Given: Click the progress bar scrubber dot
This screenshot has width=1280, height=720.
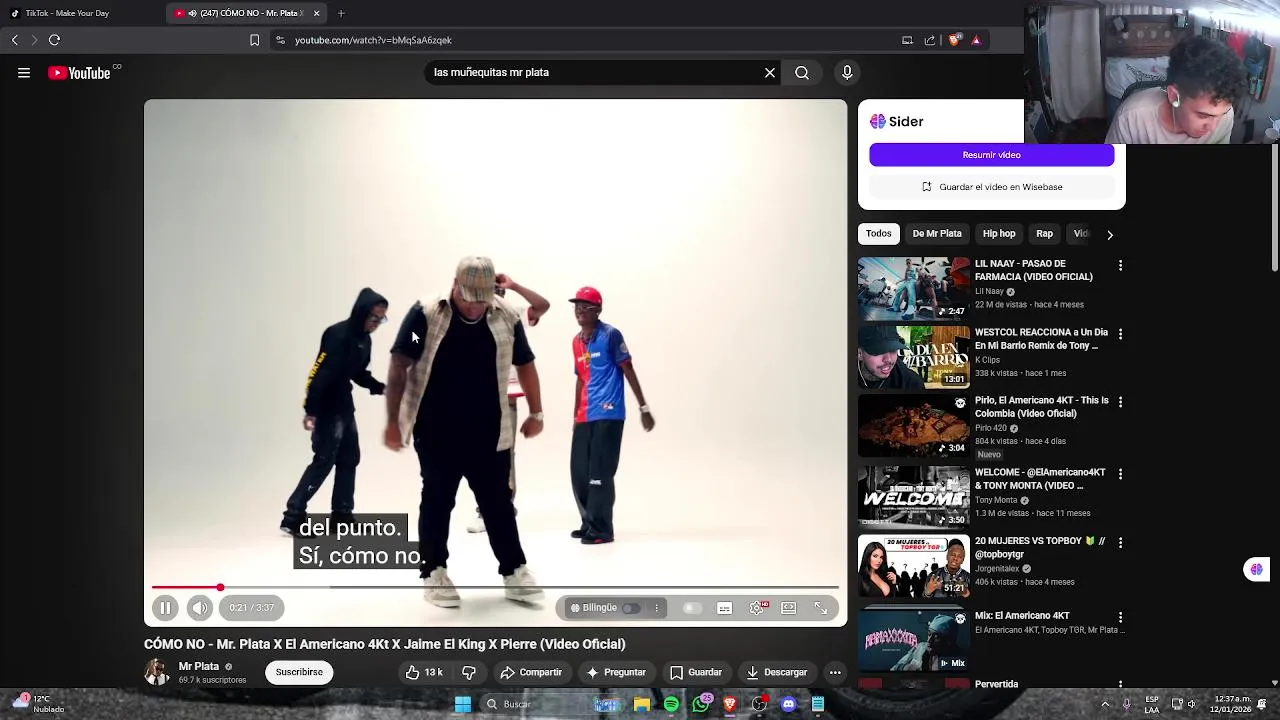Looking at the screenshot, I should [x=220, y=588].
